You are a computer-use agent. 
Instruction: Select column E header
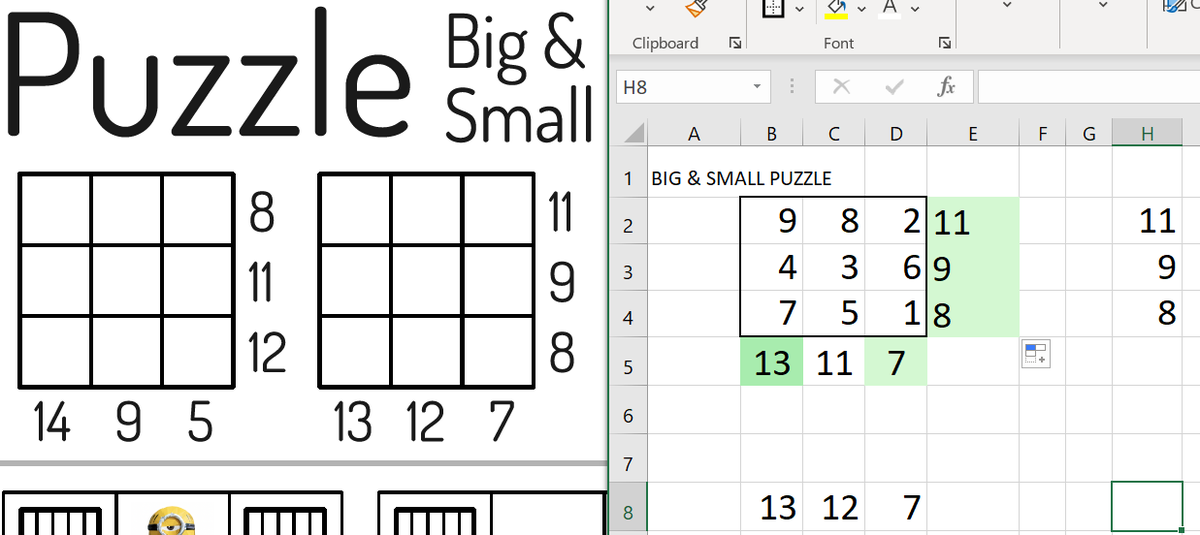tap(972, 133)
